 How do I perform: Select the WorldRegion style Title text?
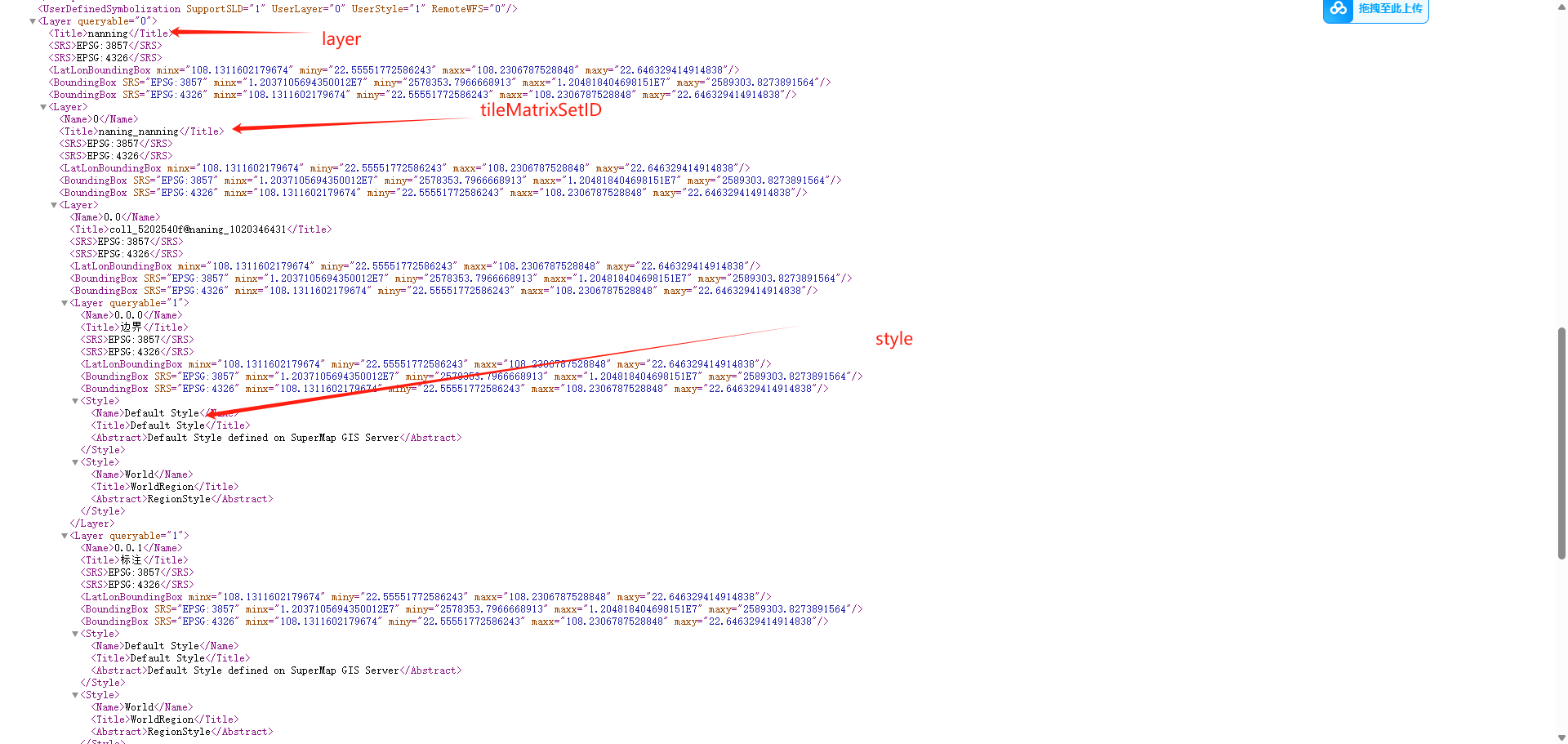(163, 486)
